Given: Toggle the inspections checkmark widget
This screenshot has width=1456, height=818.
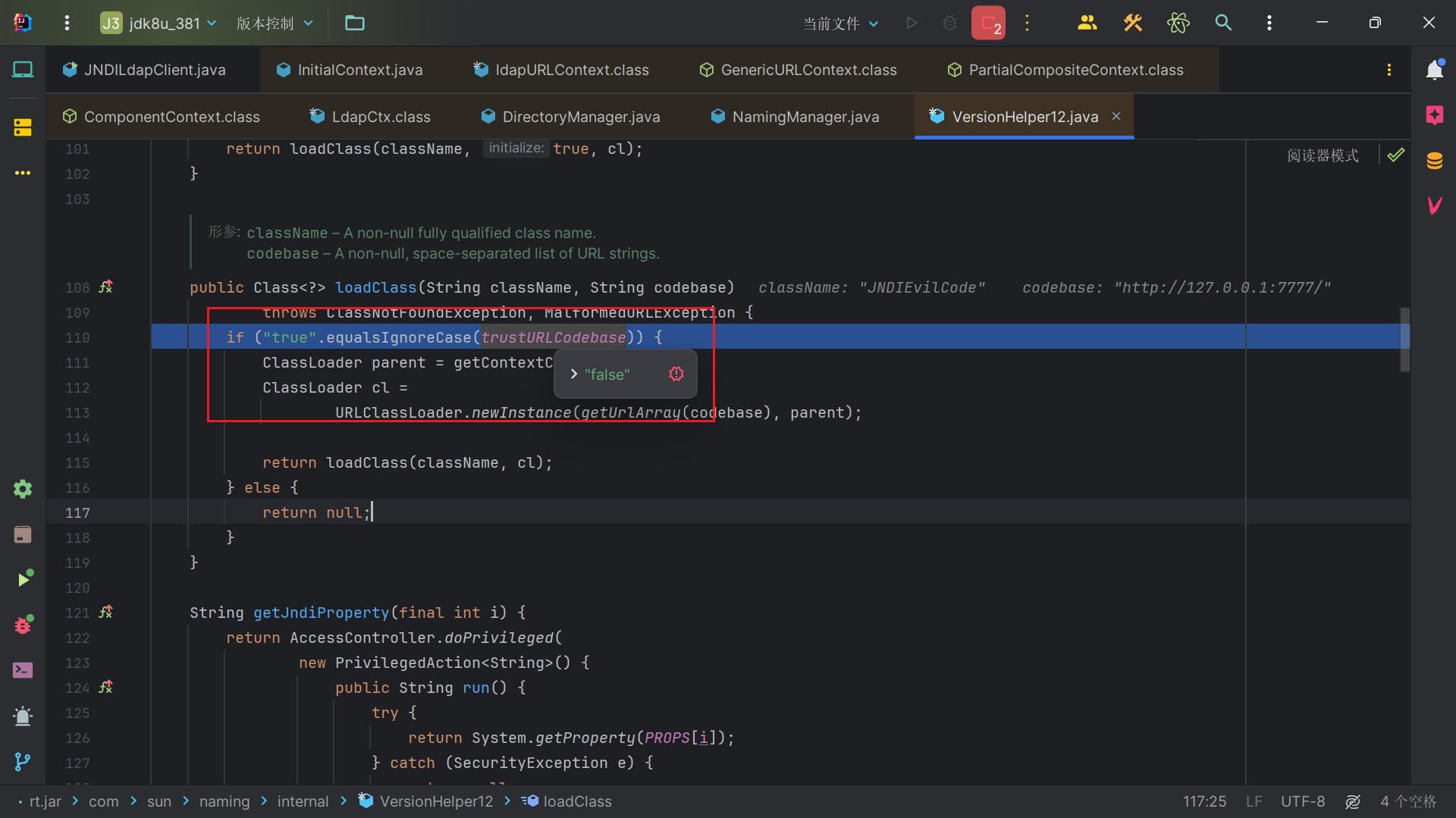Looking at the screenshot, I should [x=1395, y=155].
